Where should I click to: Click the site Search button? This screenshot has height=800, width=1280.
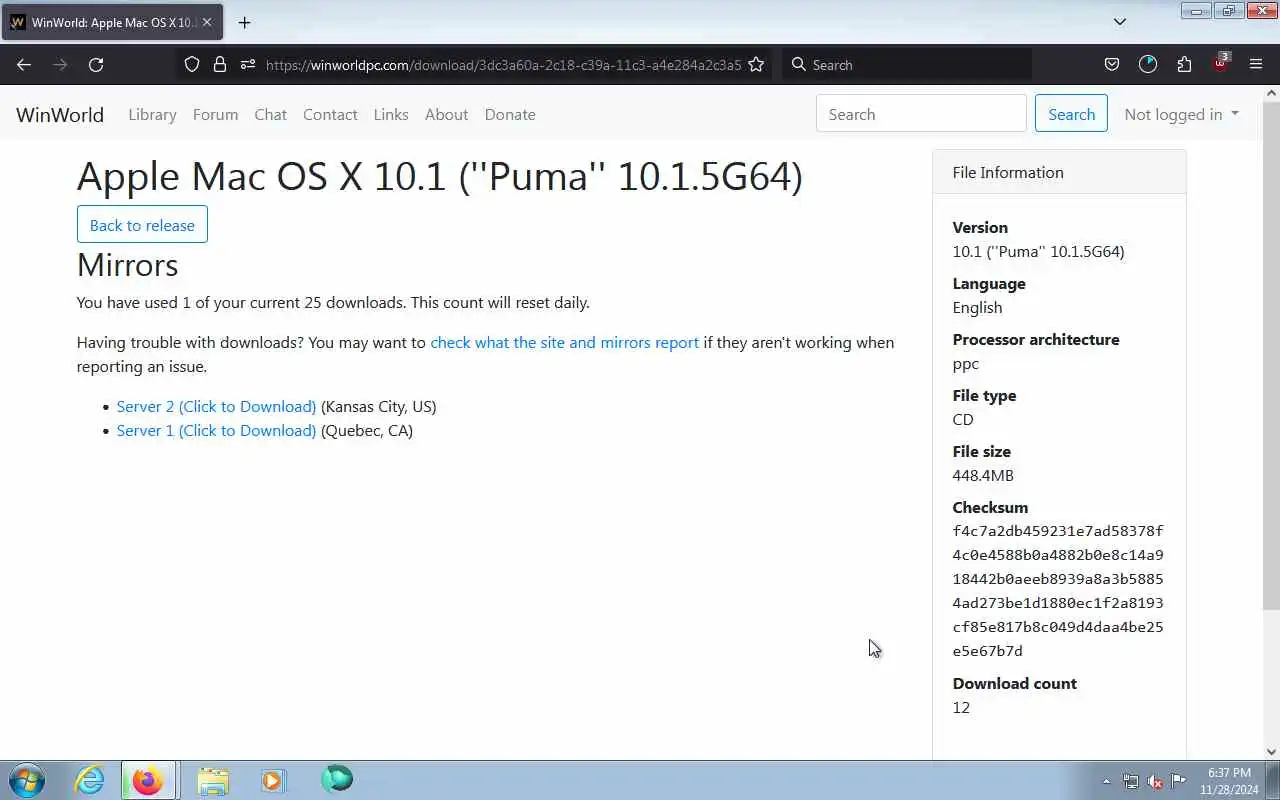[1071, 114]
